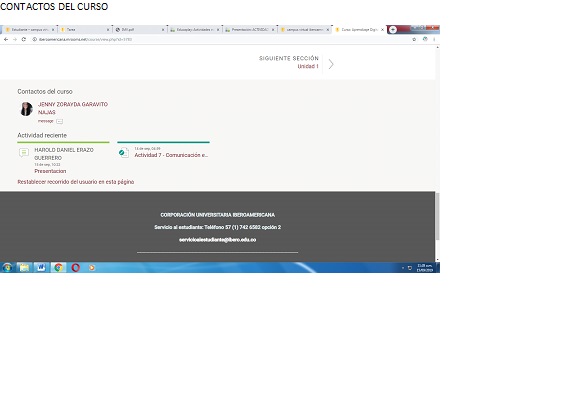The height and width of the screenshot is (404, 588).
Task: Open the Windows Start menu
Action: 7,267
